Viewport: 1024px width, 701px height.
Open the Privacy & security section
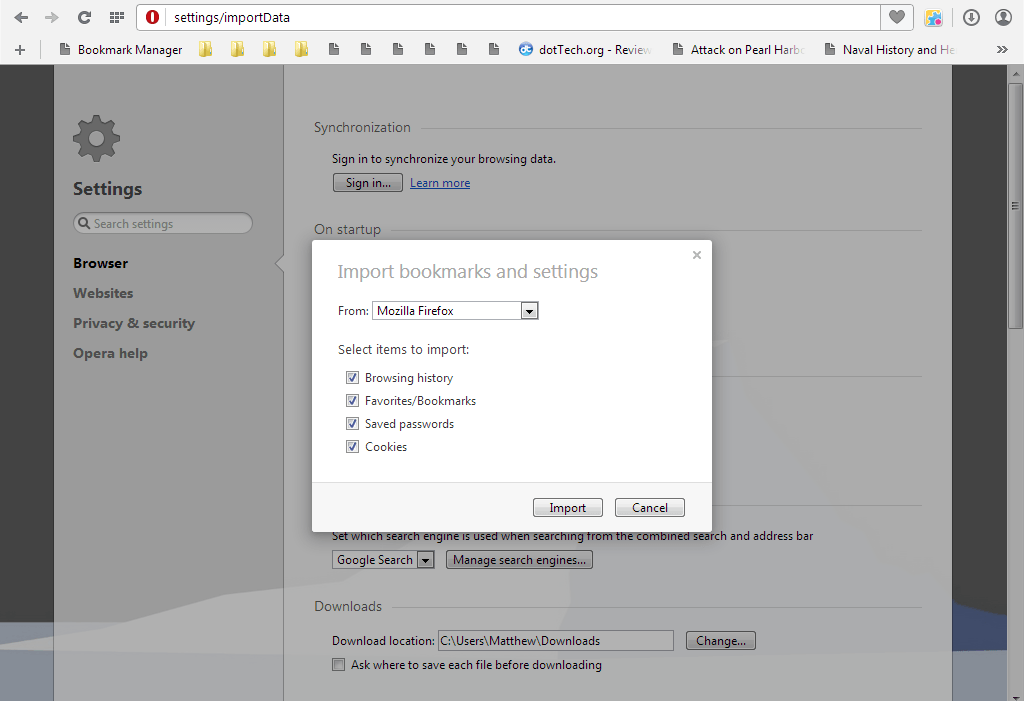[x=134, y=322]
